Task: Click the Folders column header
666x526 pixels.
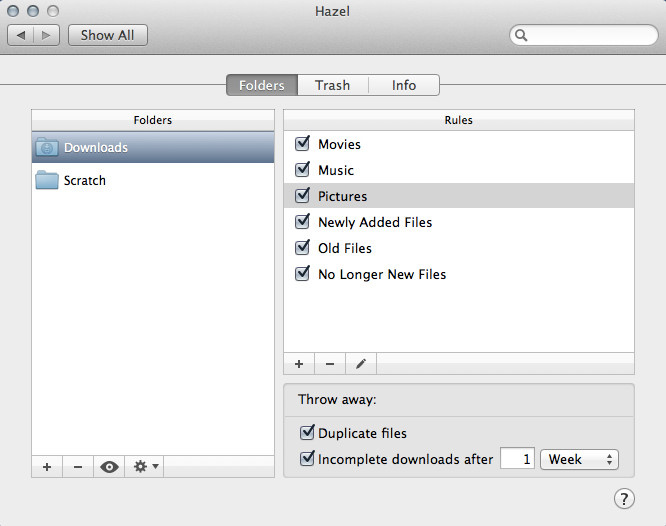Action: click(153, 120)
